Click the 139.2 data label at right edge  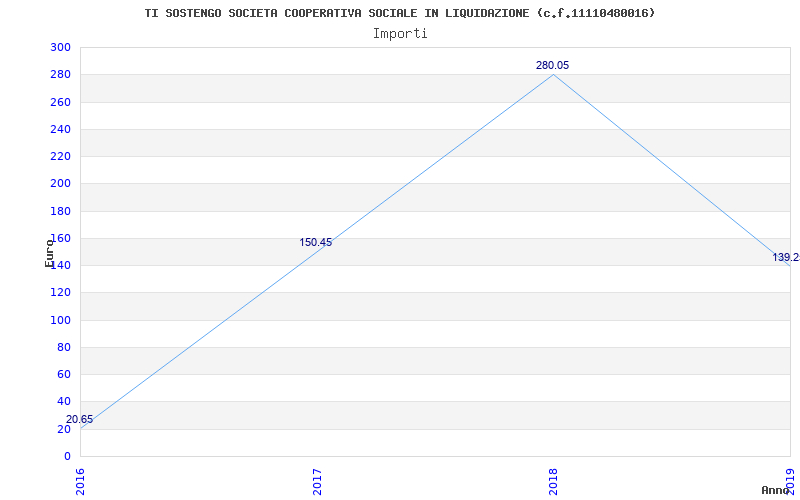click(x=786, y=257)
